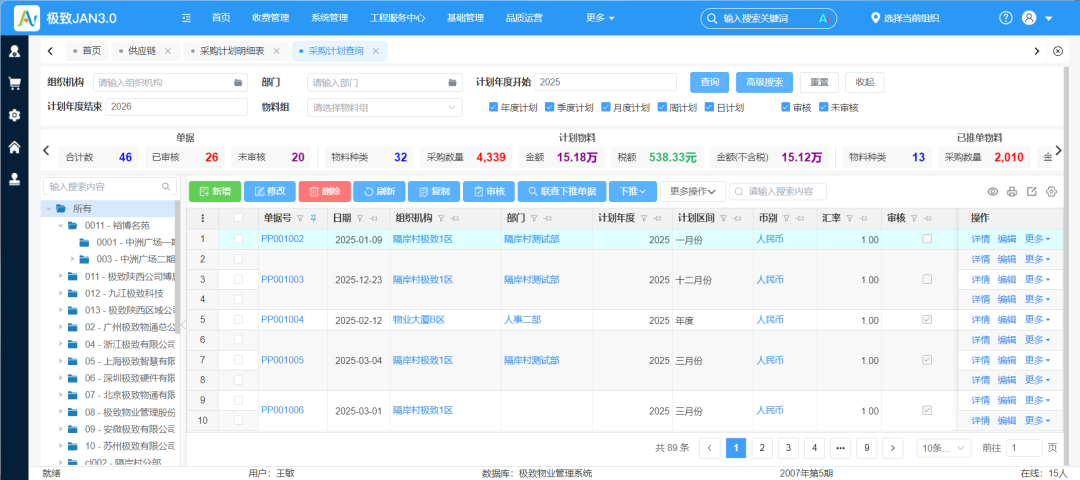This screenshot has height=480, width=1080.
Task: Open the user profile sidebar icon
Action: (x=14, y=51)
